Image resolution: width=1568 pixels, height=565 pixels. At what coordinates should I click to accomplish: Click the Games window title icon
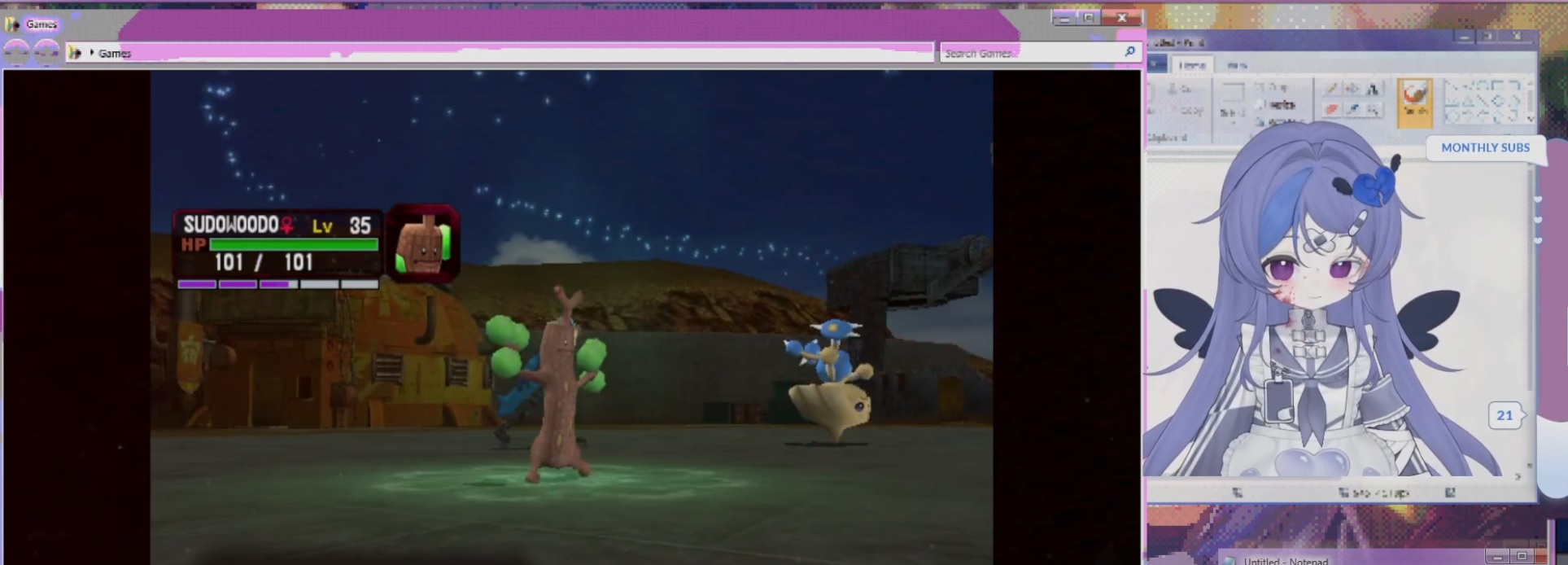(x=11, y=24)
